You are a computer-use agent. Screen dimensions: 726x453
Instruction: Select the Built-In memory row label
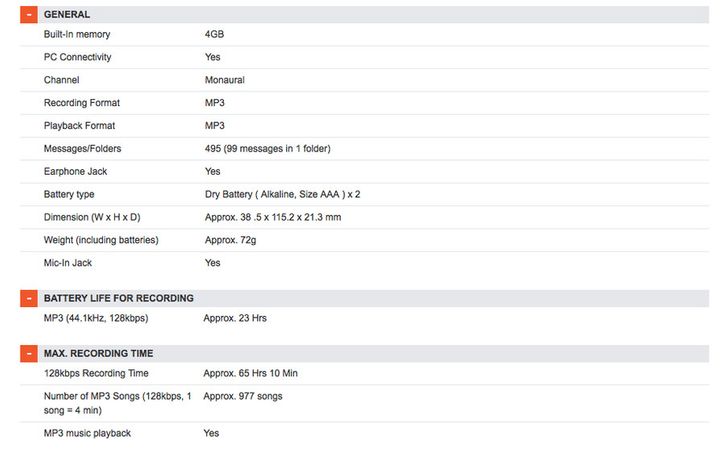coord(82,34)
